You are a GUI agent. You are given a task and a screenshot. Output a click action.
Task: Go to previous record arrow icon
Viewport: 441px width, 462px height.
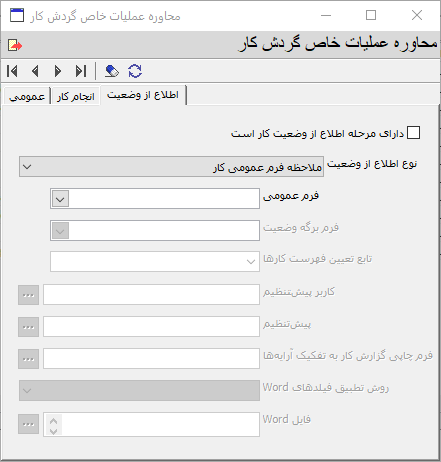[35, 71]
